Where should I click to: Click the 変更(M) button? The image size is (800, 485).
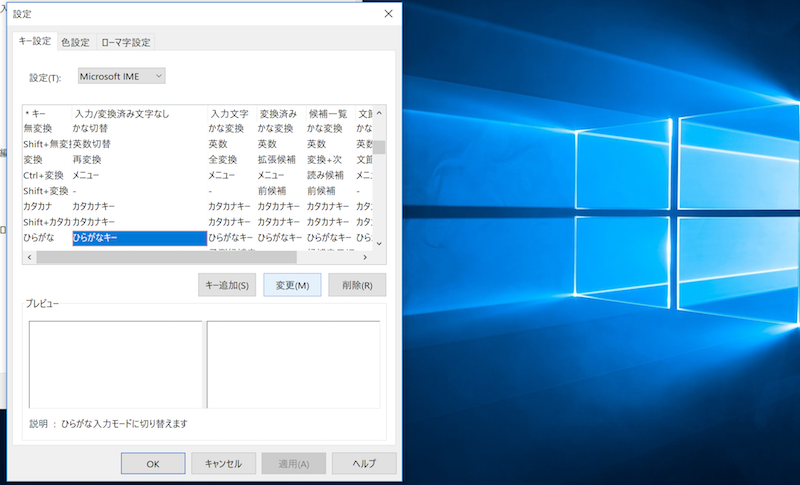click(x=292, y=285)
